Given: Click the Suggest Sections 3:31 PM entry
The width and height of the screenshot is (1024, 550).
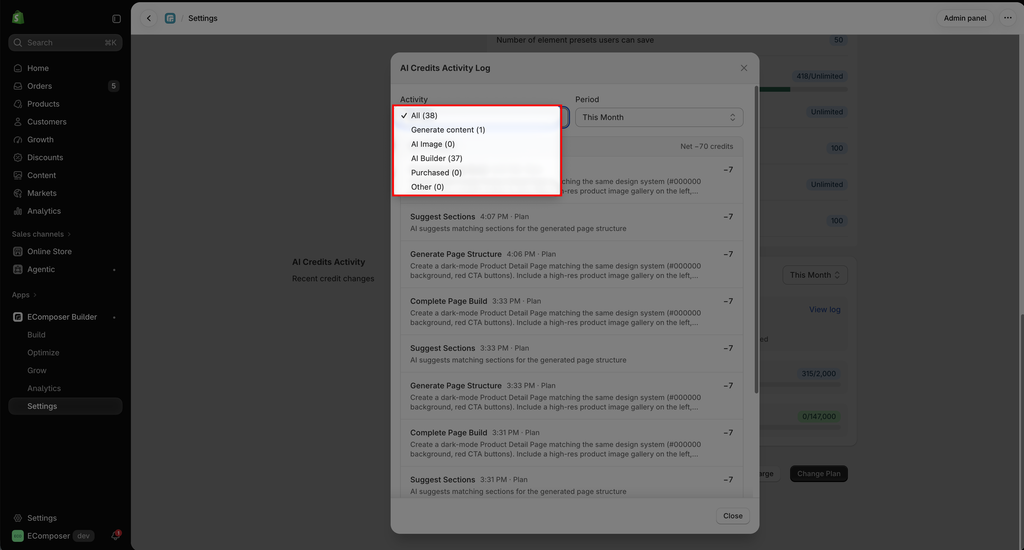Looking at the screenshot, I should point(571,483).
